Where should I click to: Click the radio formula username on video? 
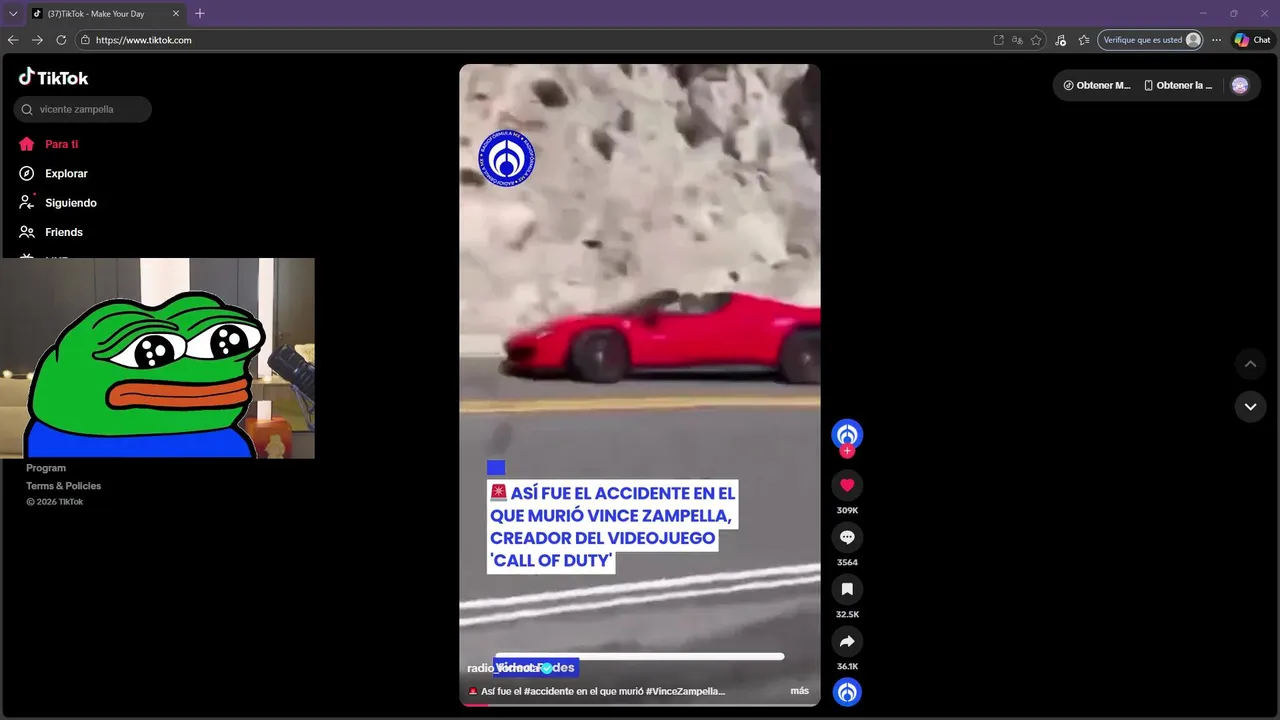point(503,668)
